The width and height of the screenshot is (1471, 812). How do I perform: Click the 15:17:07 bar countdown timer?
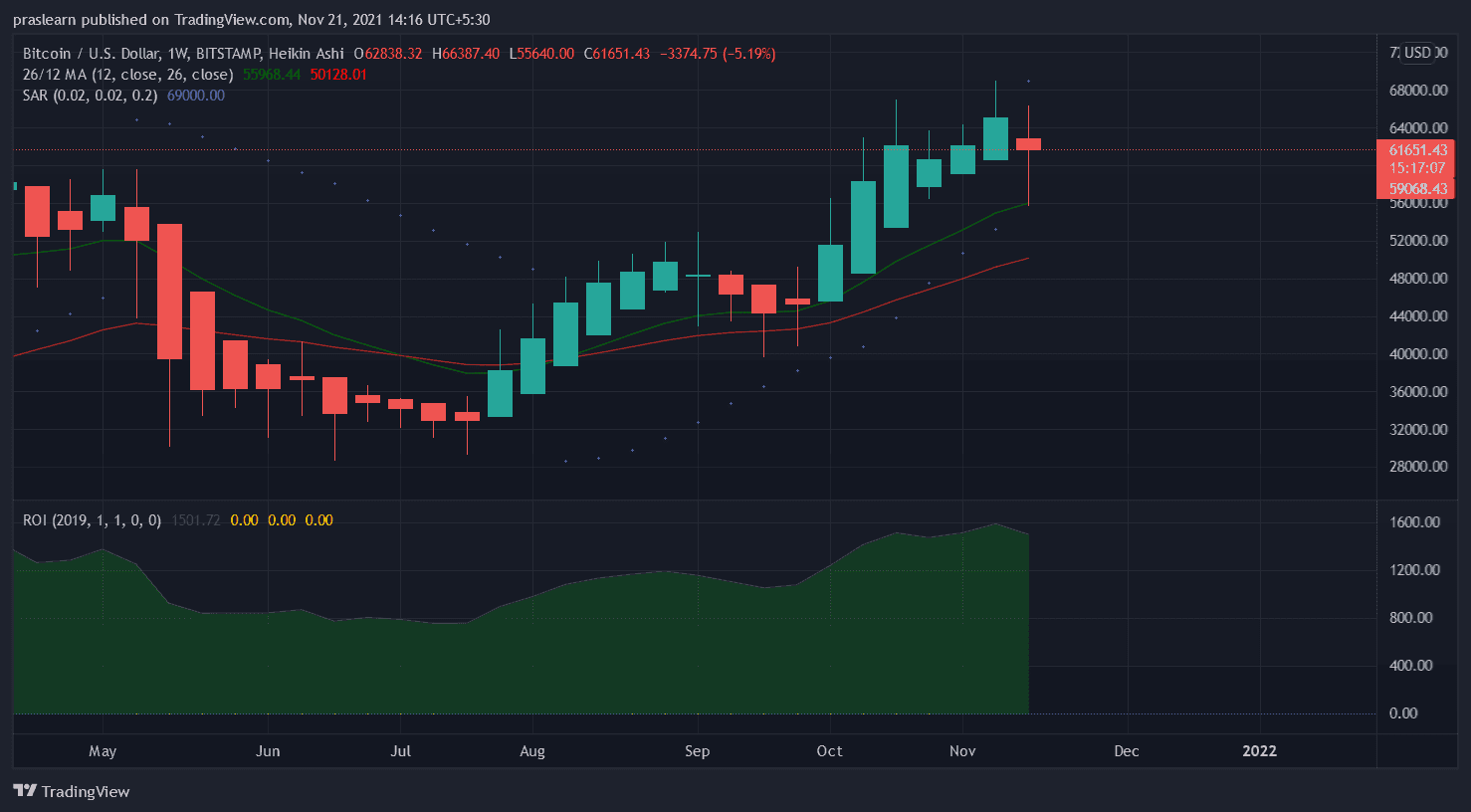[1417, 168]
